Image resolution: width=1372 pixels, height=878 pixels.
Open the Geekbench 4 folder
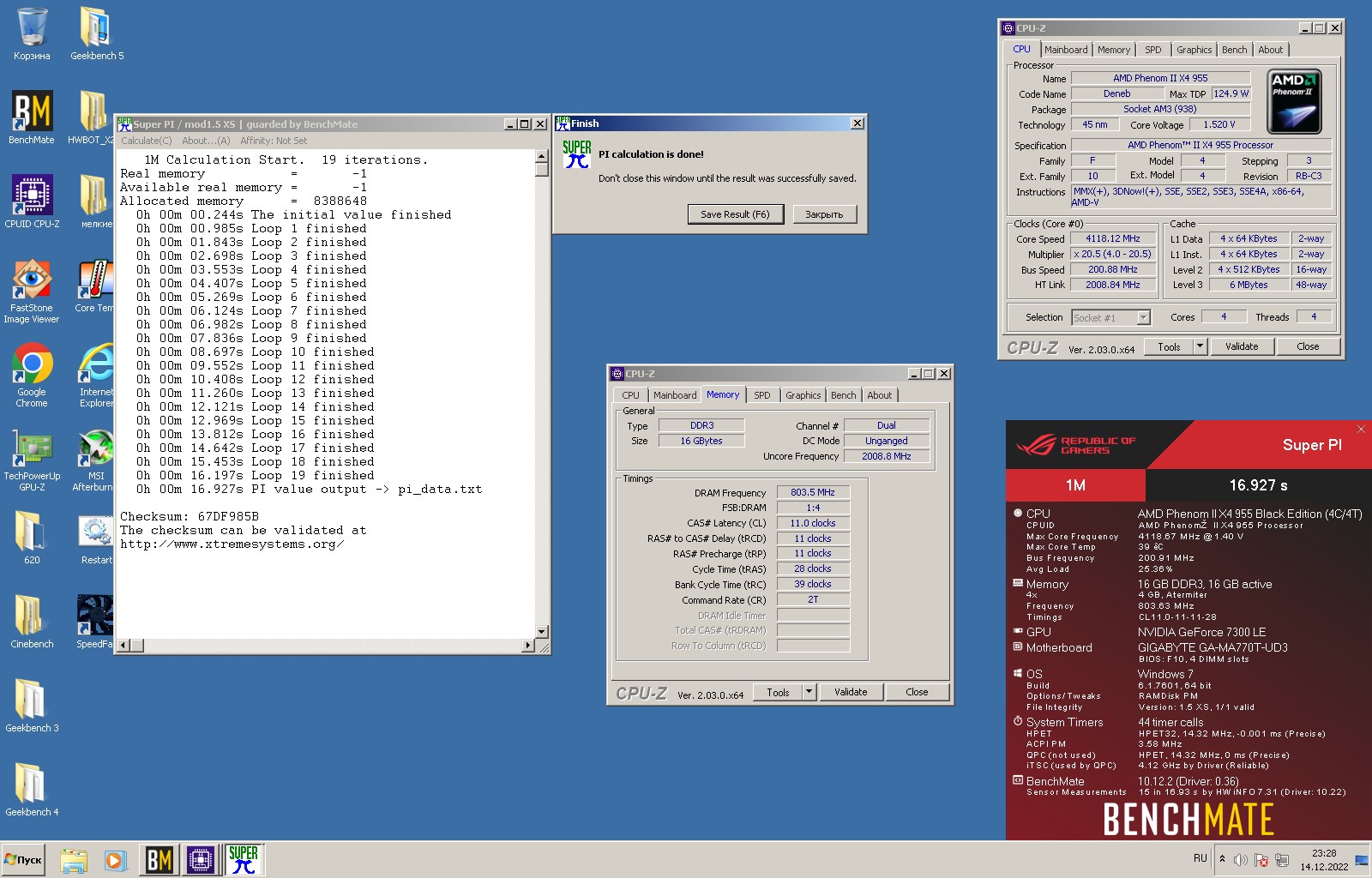click(x=32, y=791)
